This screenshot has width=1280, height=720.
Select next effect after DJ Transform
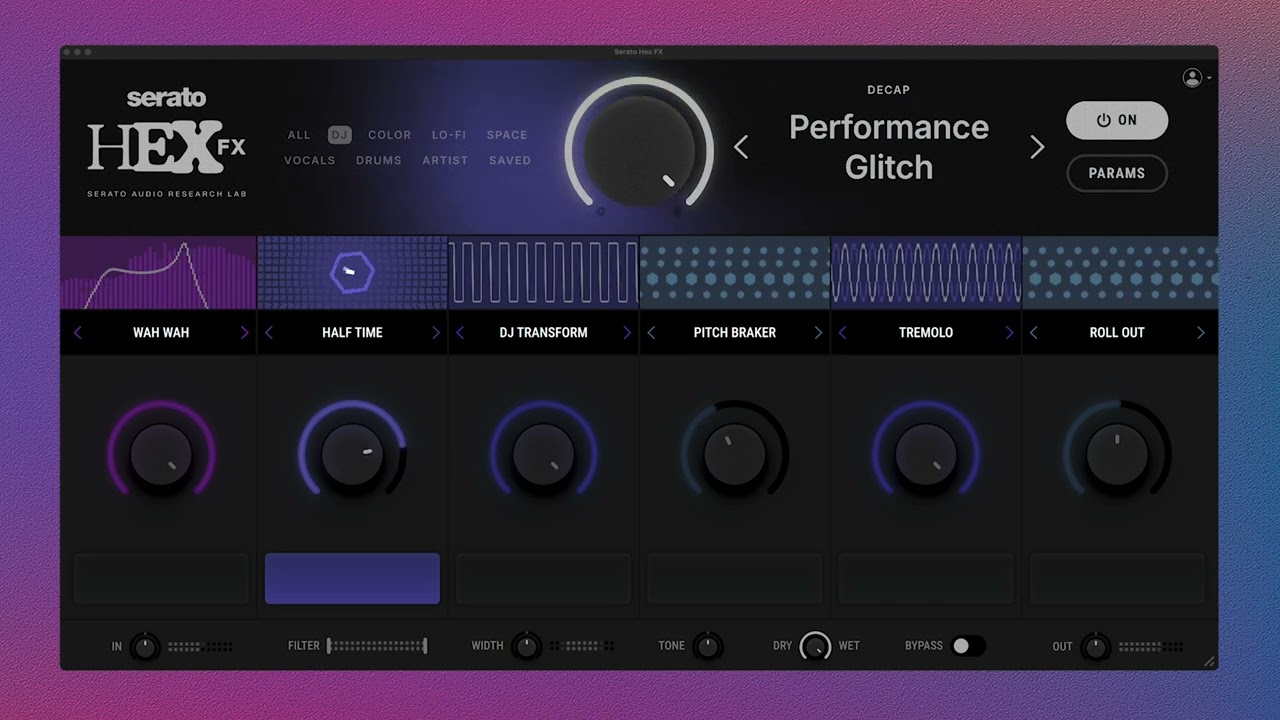(x=627, y=333)
